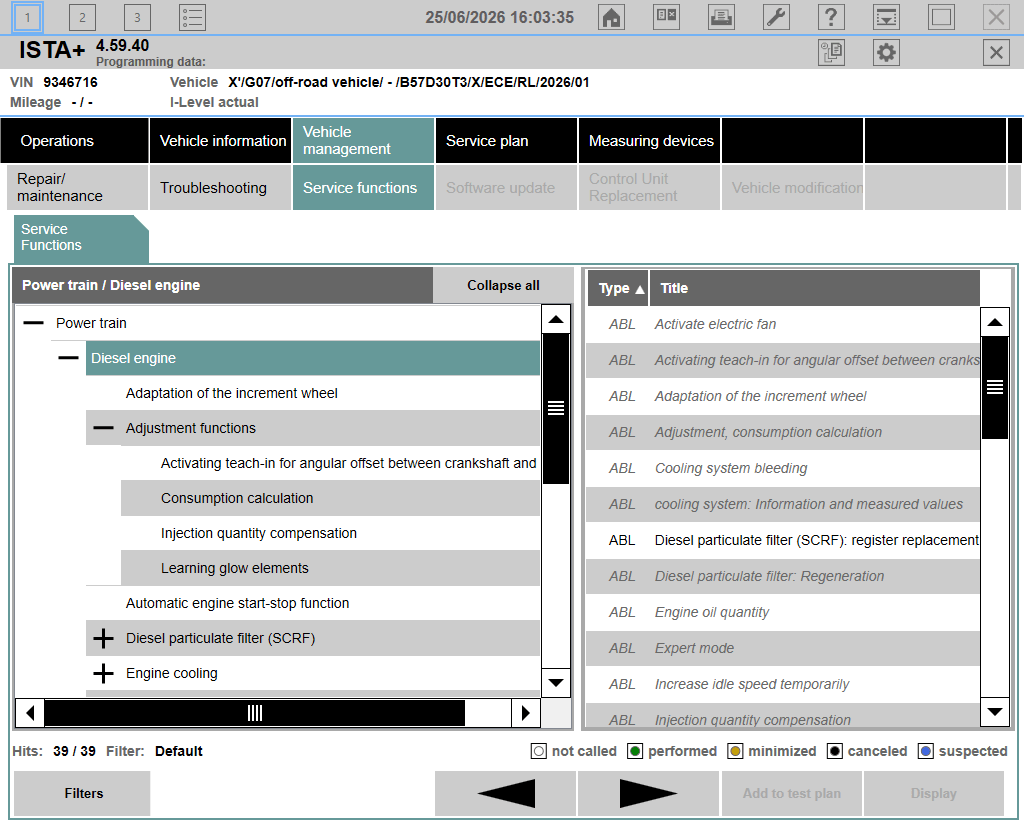
Task: Go forward with the right arrow button
Action: [x=648, y=793]
